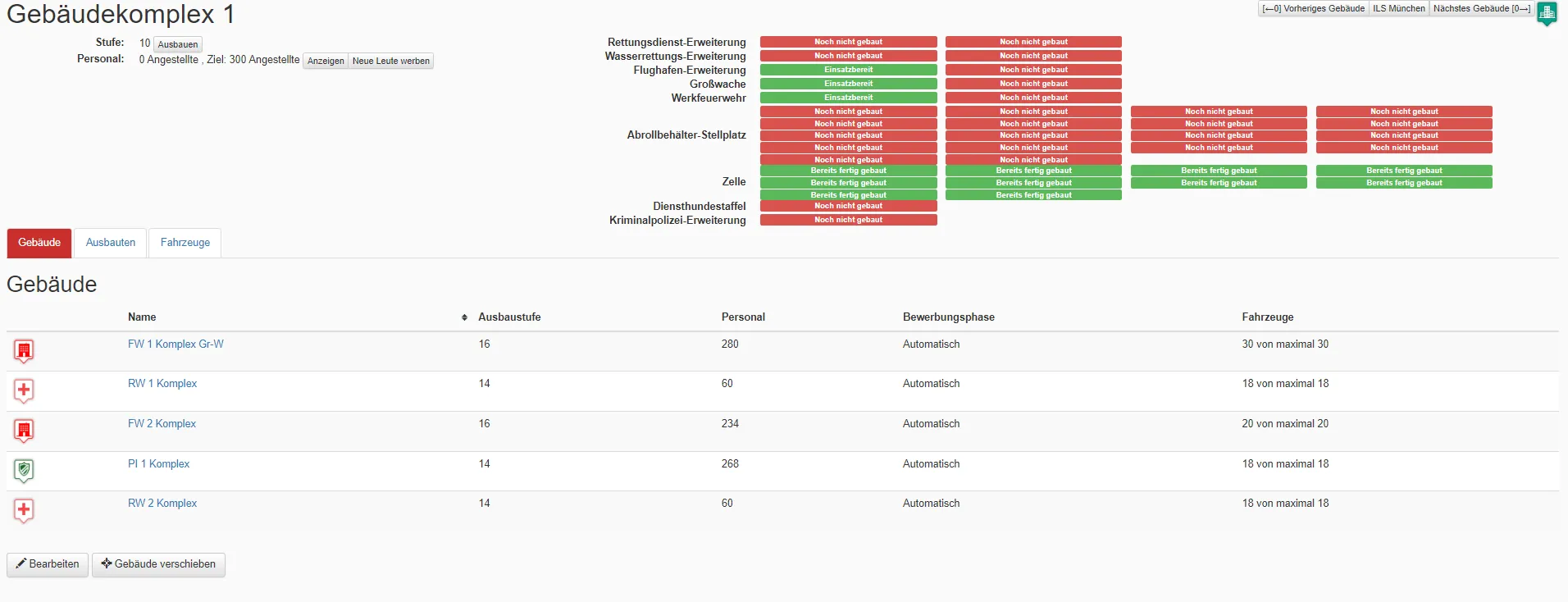
Task: Sort the table by the Name column sort arrow
Action: click(x=464, y=317)
